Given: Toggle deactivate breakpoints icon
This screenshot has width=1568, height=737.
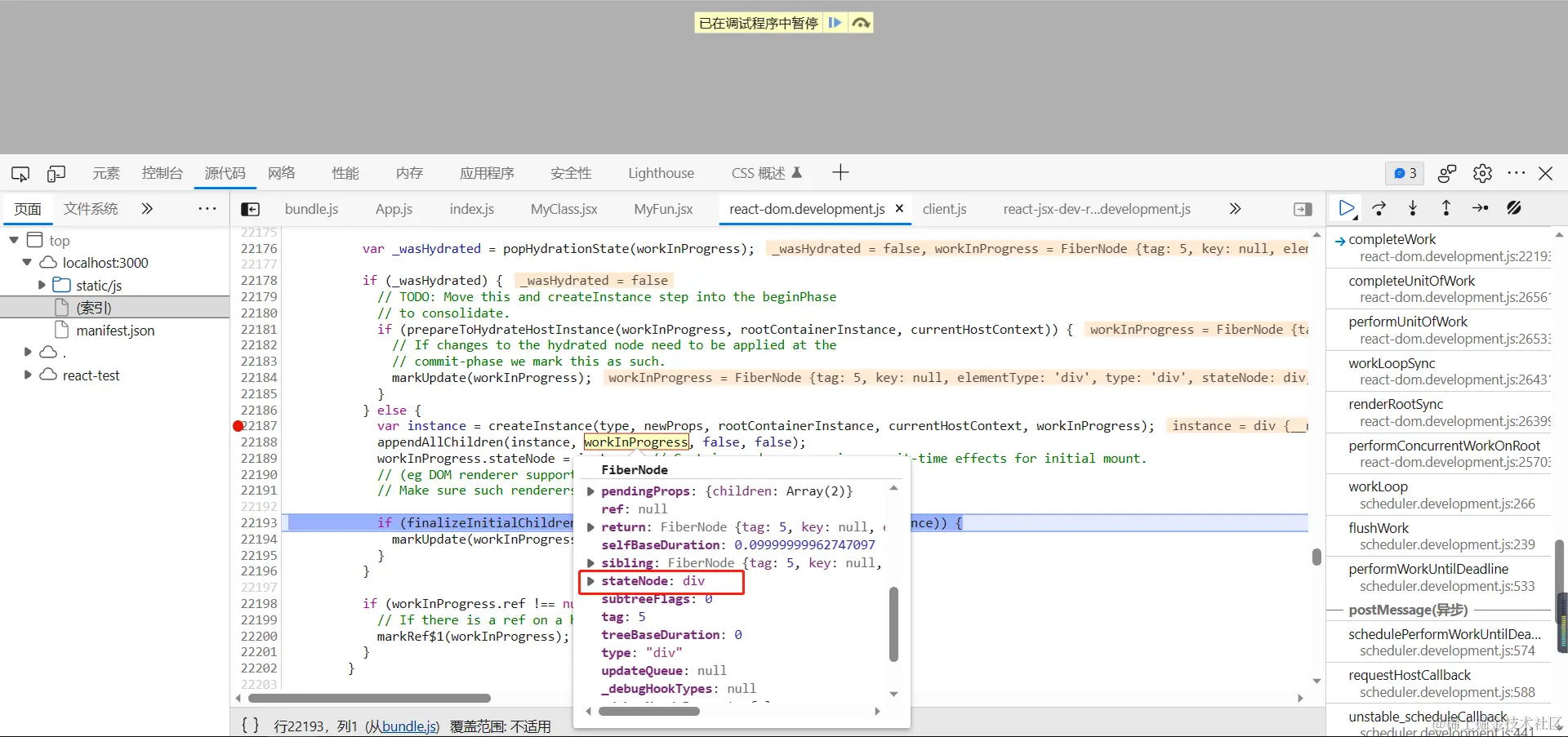Looking at the screenshot, I should tap(1514, 209).
